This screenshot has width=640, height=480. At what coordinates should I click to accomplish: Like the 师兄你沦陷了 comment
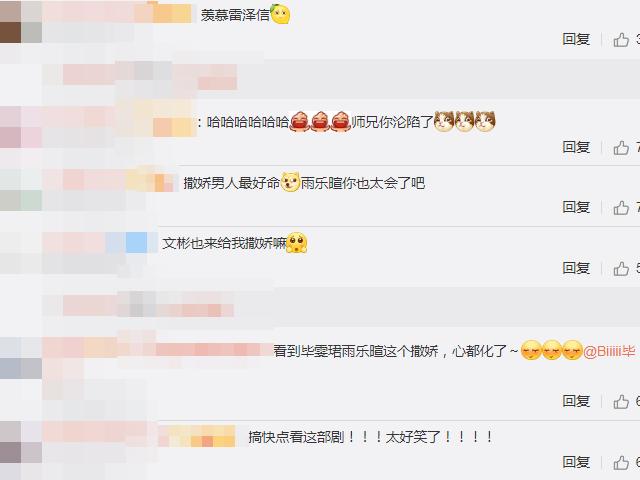(x=621, y=147)
